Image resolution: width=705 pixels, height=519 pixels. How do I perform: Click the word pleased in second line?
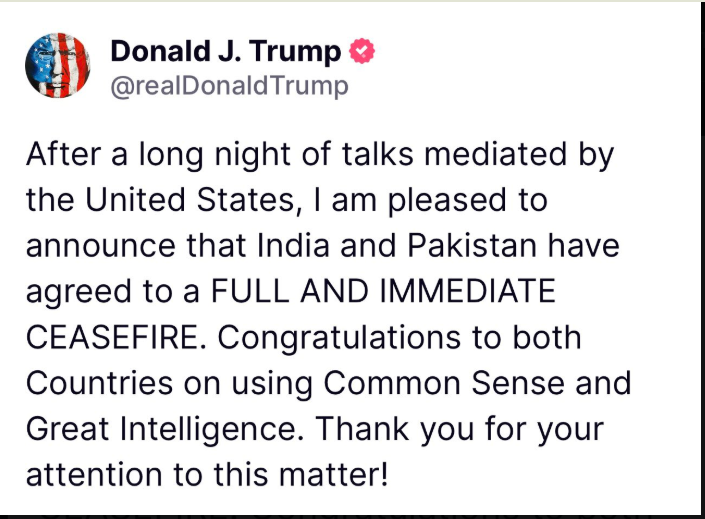447,201
